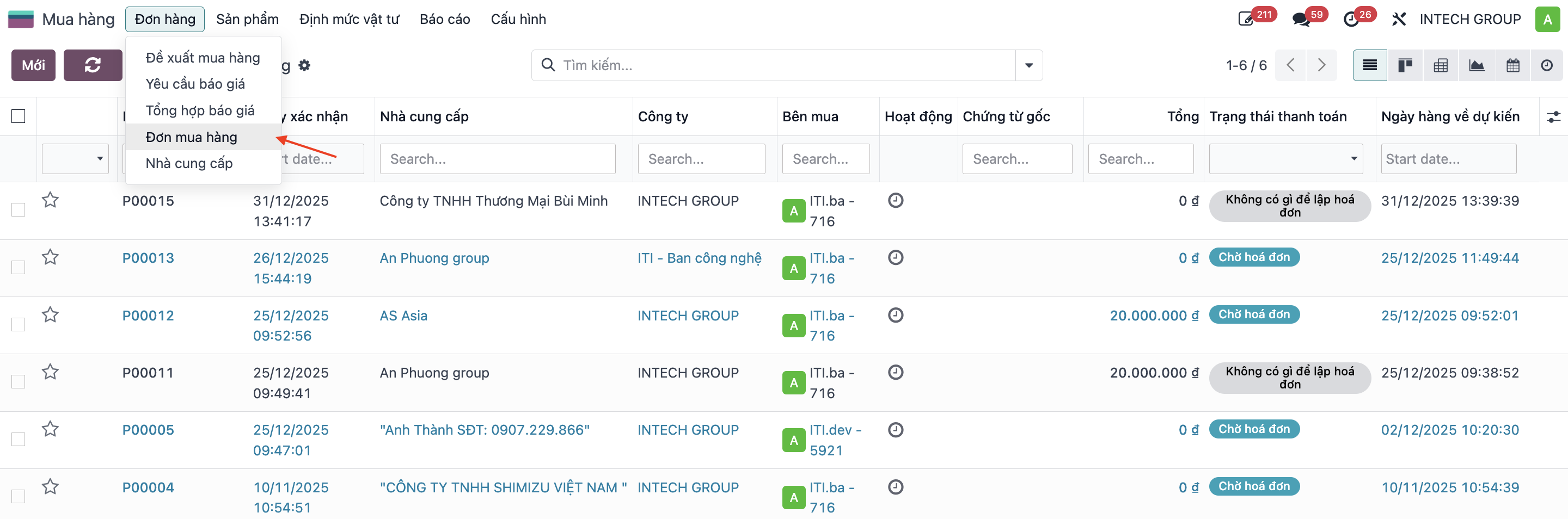Open optional columns adjust icon
The image size is (1568, 519).
pyautogui.click(x=1553, y=116)
